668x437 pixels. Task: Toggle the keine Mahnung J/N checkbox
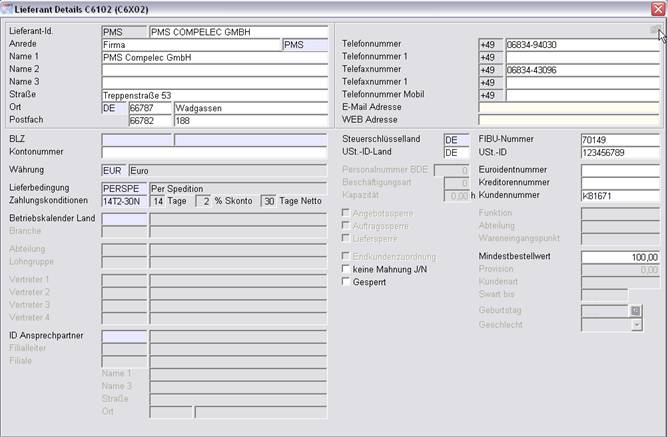point(347,269)
